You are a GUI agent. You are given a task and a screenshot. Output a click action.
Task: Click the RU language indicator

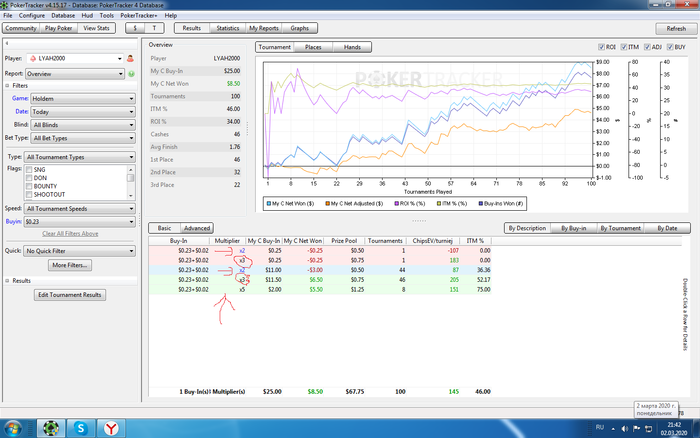coord(600,428)
